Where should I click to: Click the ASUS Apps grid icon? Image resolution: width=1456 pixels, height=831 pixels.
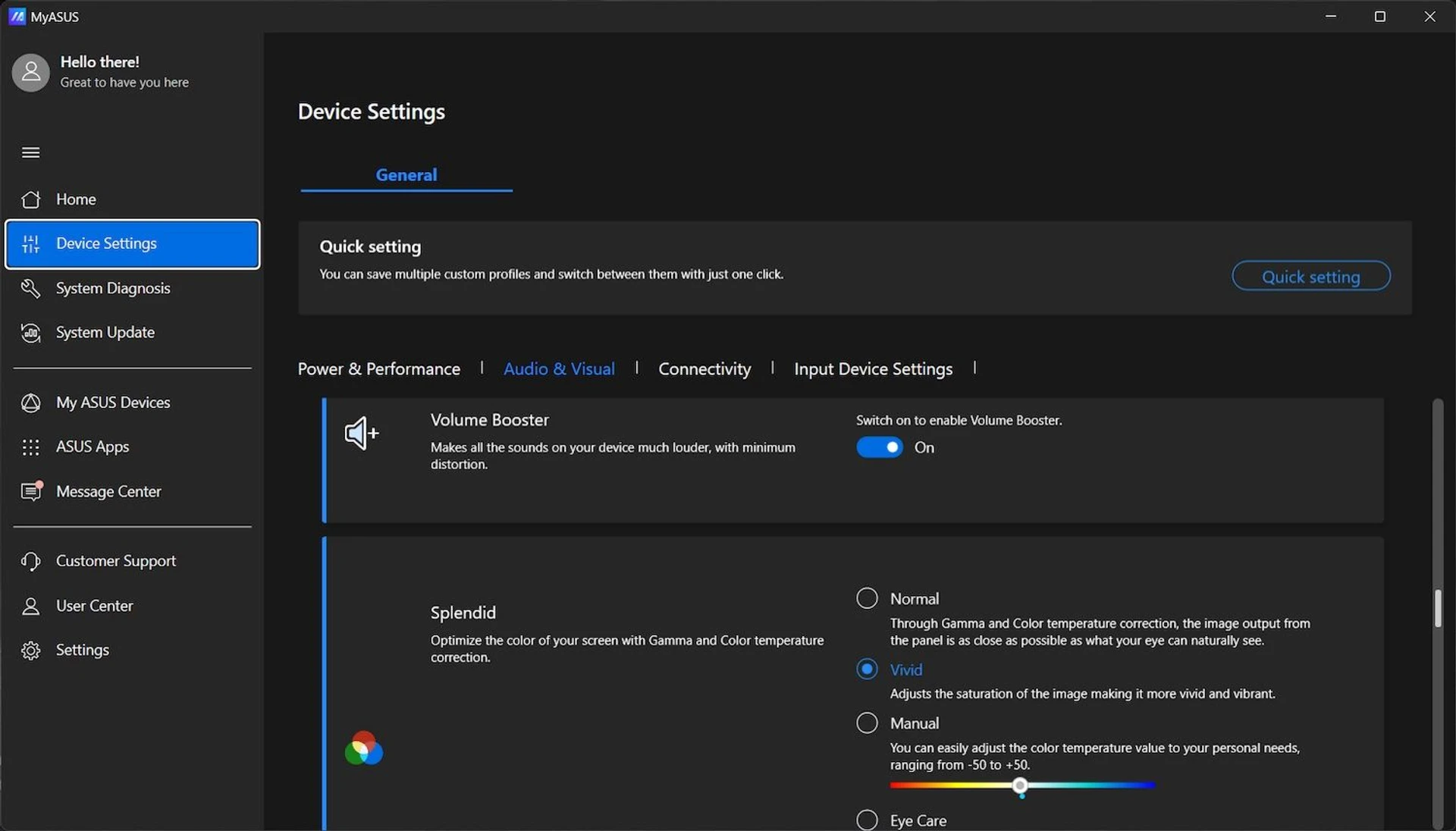(x=30, y=447)
